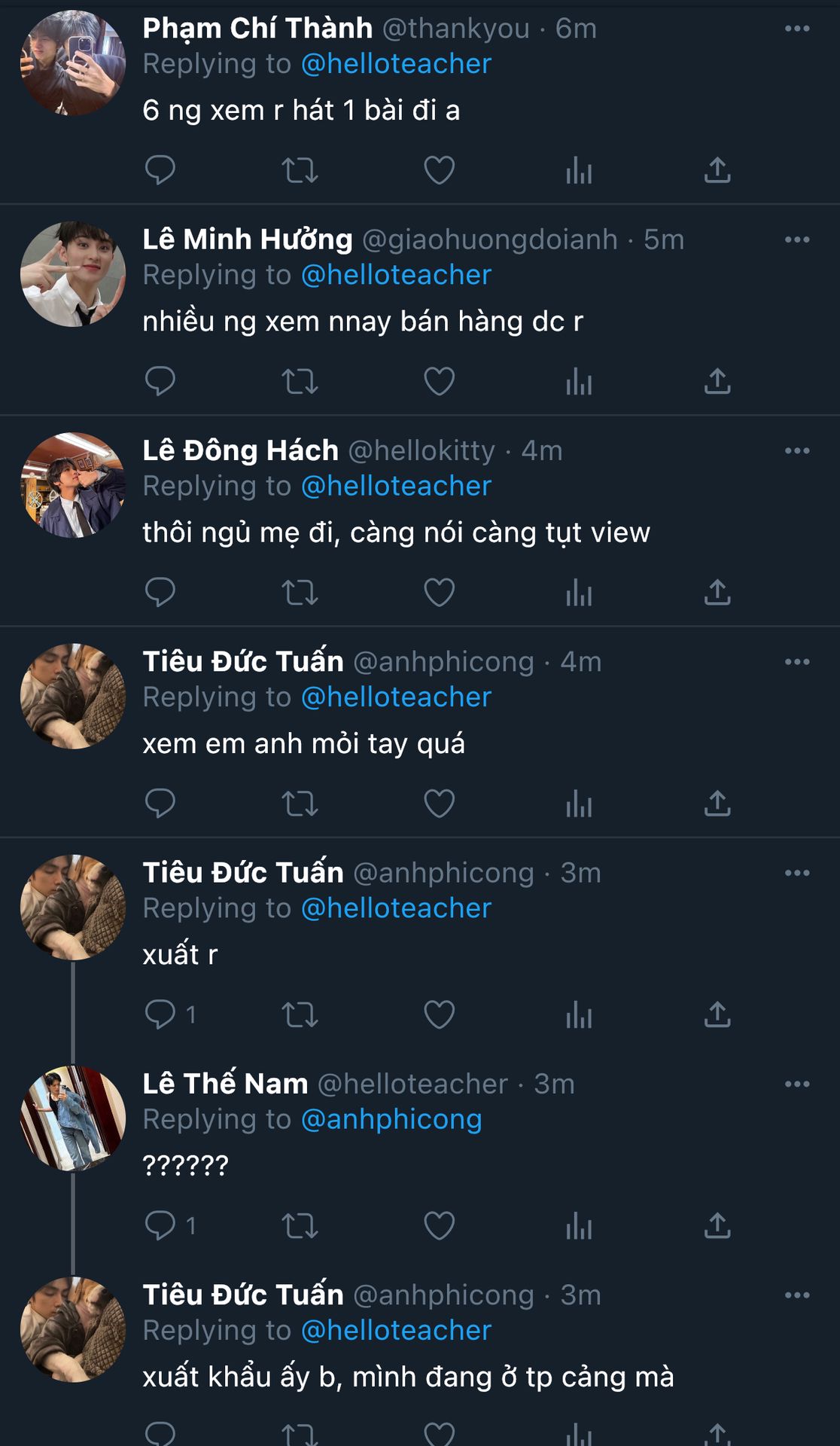Reply to Phạm Chí Thành's tweet
The width and height of the screenshot is (840, 1446).
pos(160,170)
